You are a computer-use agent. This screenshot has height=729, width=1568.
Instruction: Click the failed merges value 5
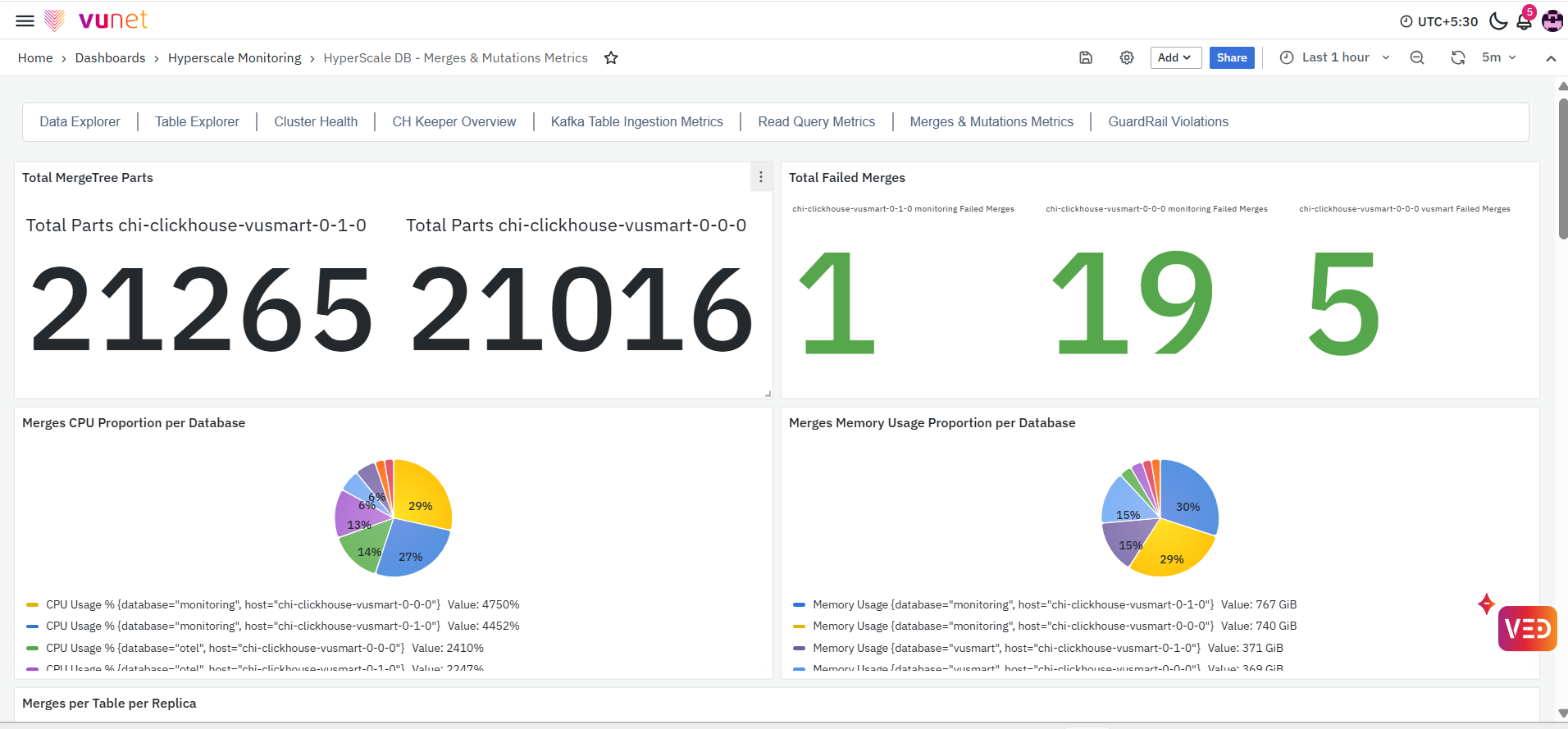point(1344,303)
